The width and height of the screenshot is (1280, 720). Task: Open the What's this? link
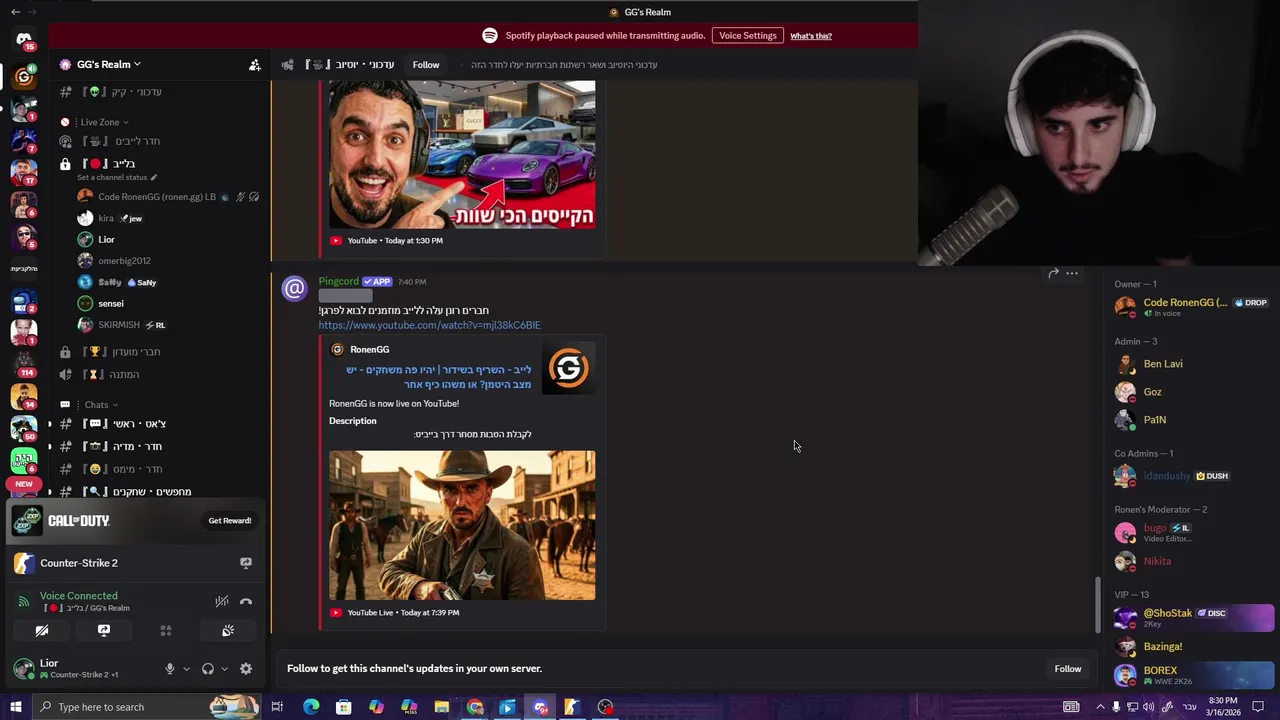(811, 36)
